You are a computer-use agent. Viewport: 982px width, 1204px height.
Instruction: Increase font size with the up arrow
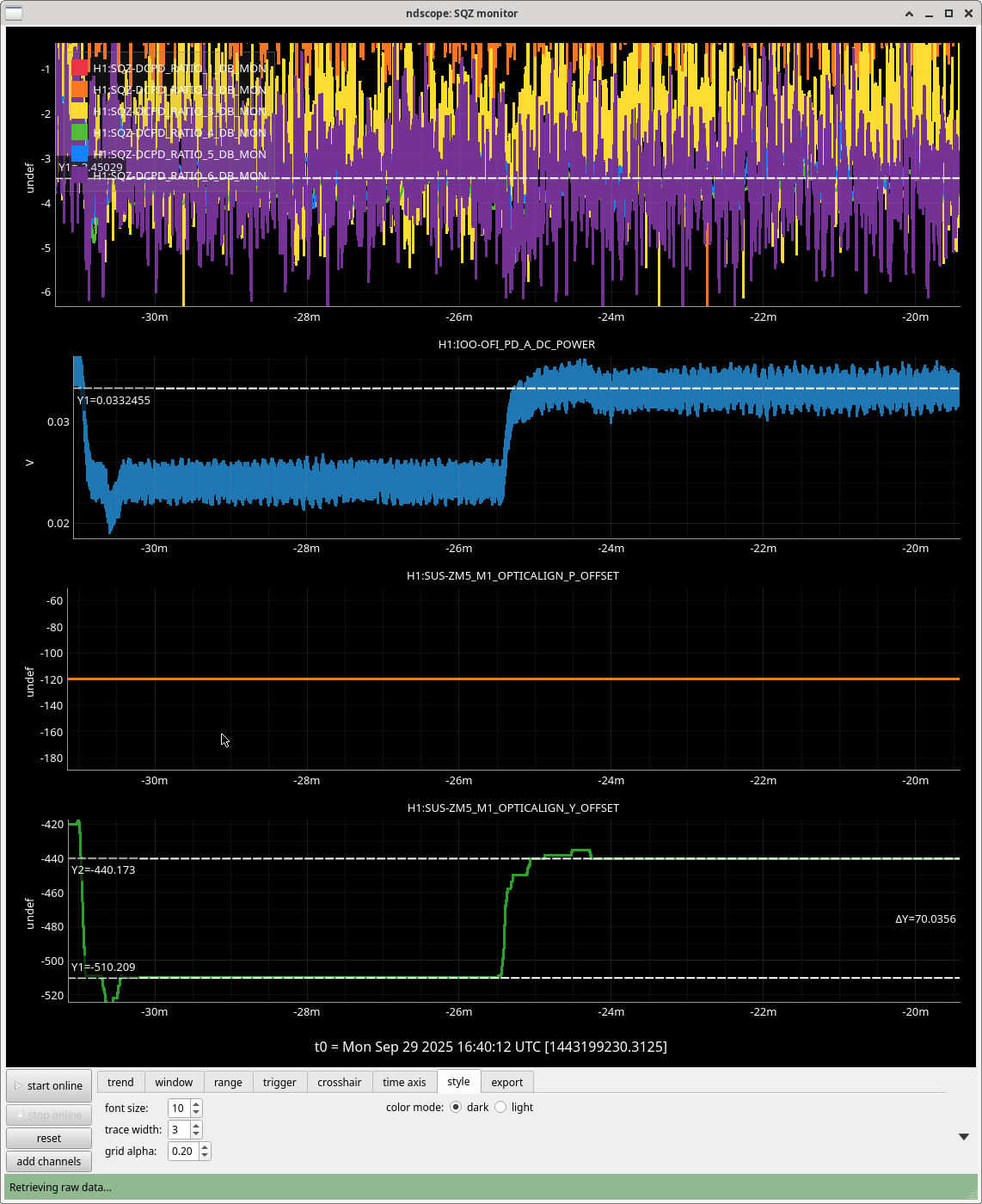coord(197,1104)
